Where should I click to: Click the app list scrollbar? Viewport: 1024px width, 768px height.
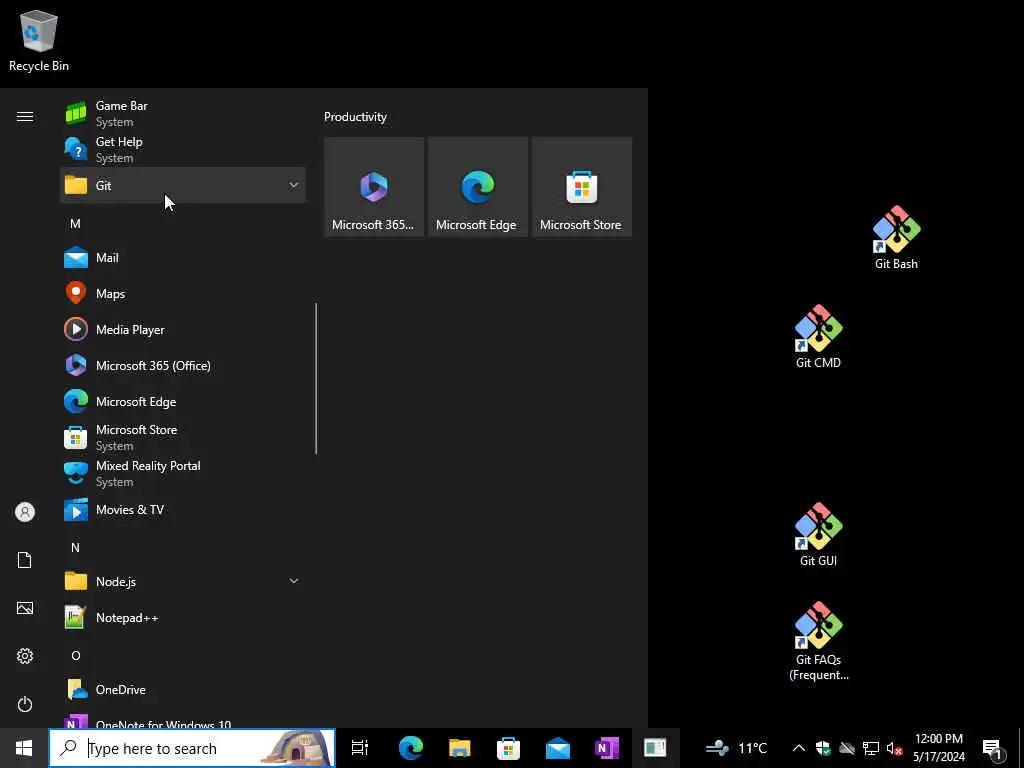tap(316, 379)
